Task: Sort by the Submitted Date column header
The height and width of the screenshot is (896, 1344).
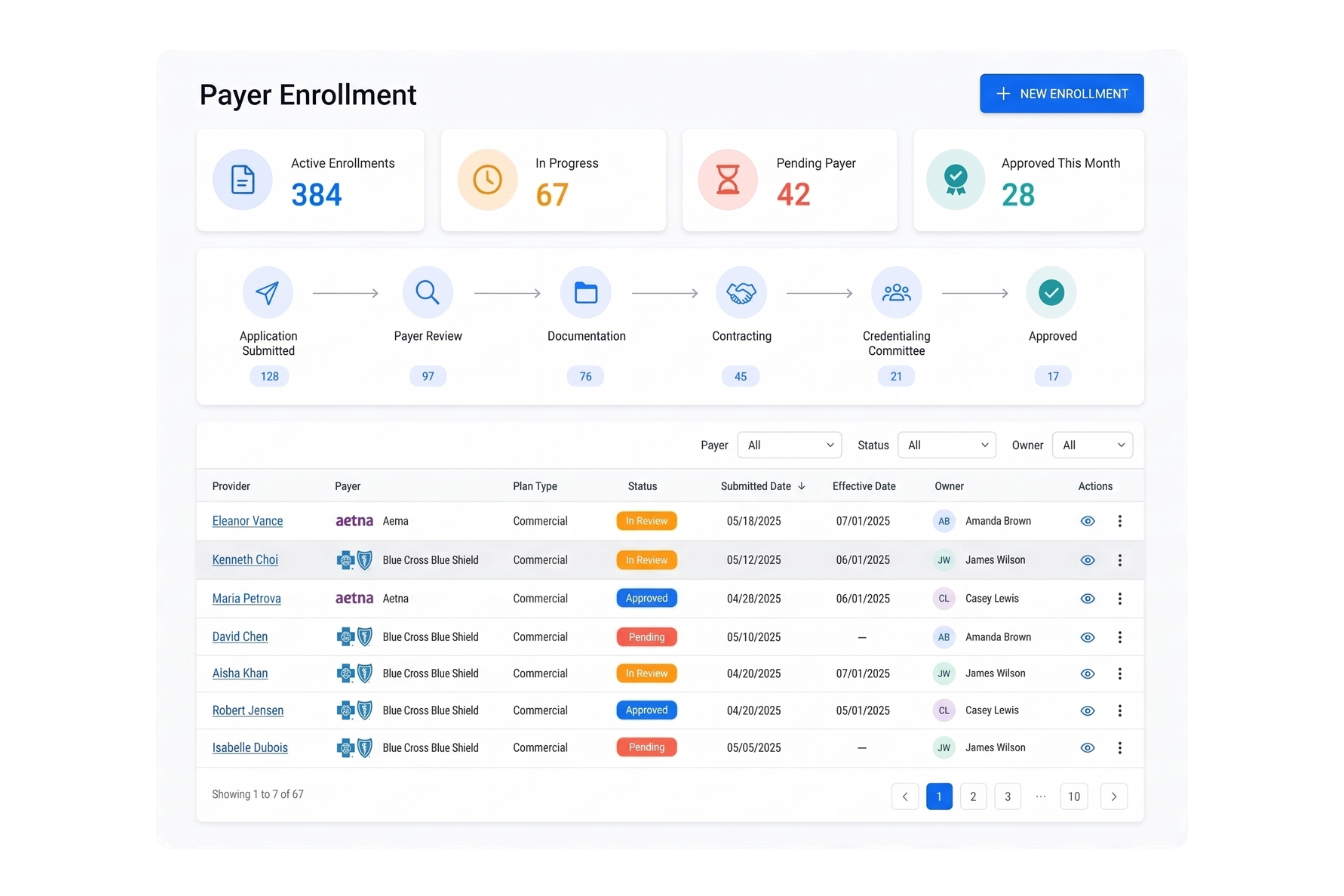Action: [x=763, y=486]
